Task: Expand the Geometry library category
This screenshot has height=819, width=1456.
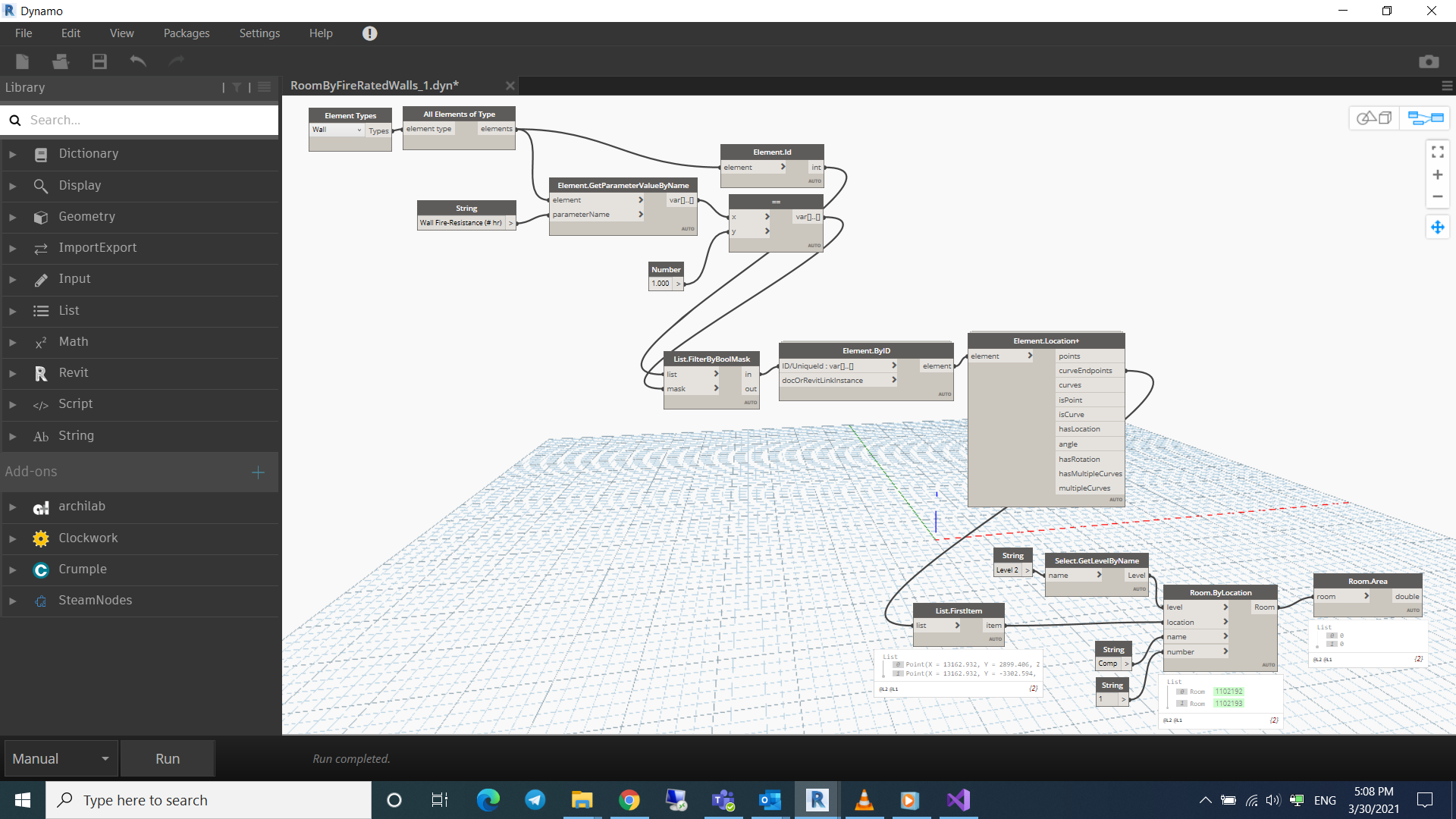Action: pyautogui.click(x=12, y=217)
